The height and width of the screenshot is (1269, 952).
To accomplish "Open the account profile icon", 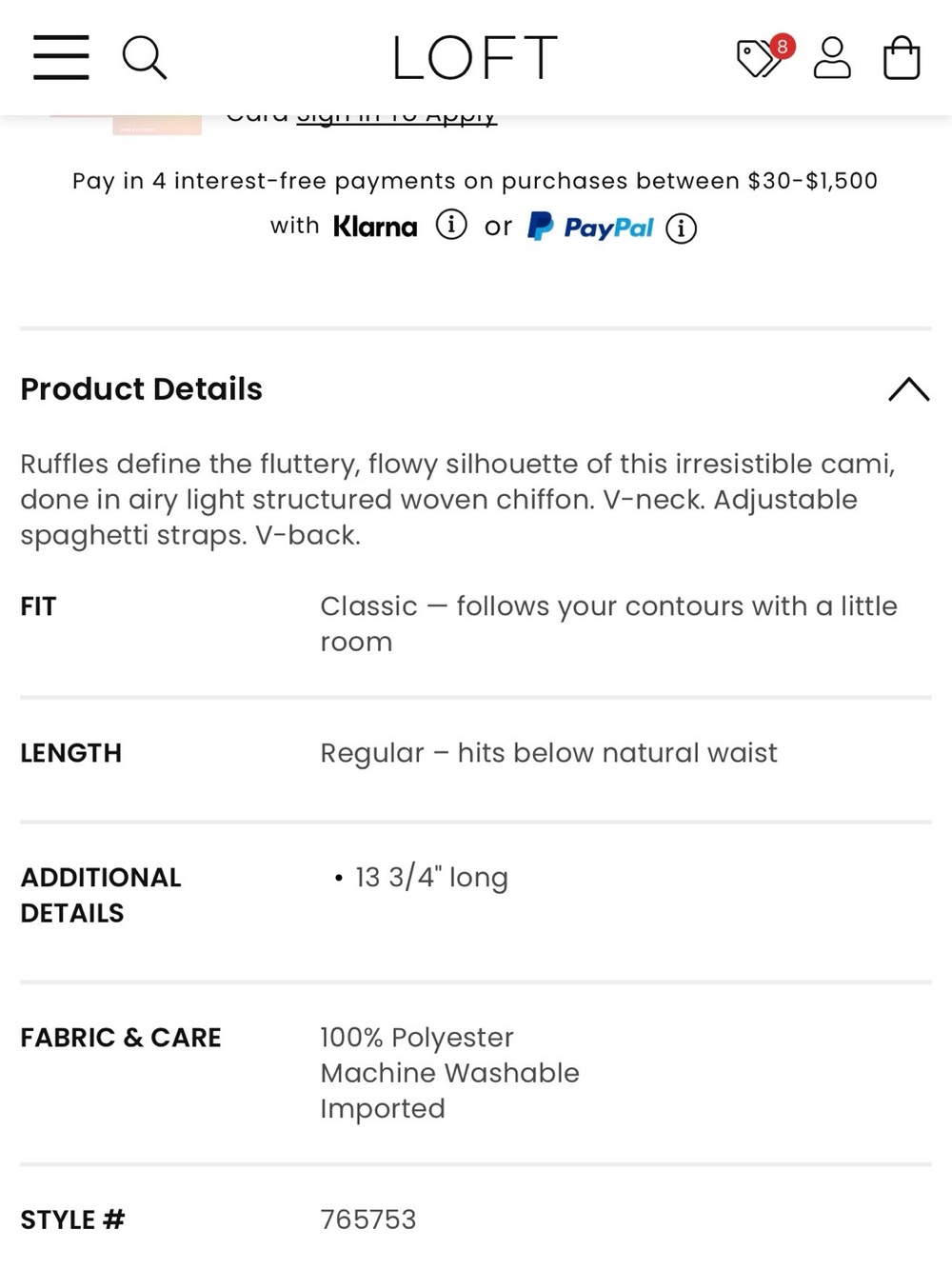I will click(x=832, y=57).
